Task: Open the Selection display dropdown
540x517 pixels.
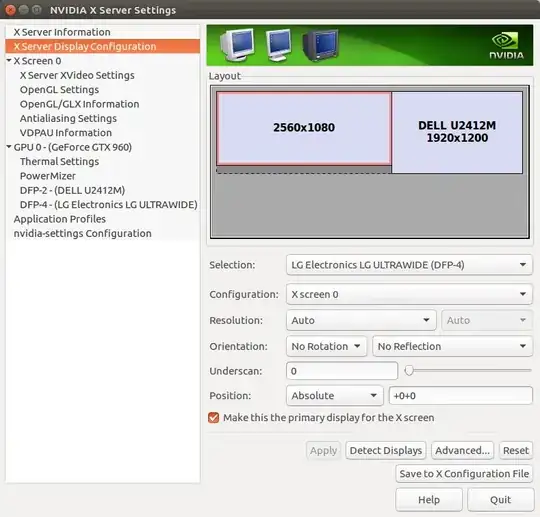Action: coord(409,265)
